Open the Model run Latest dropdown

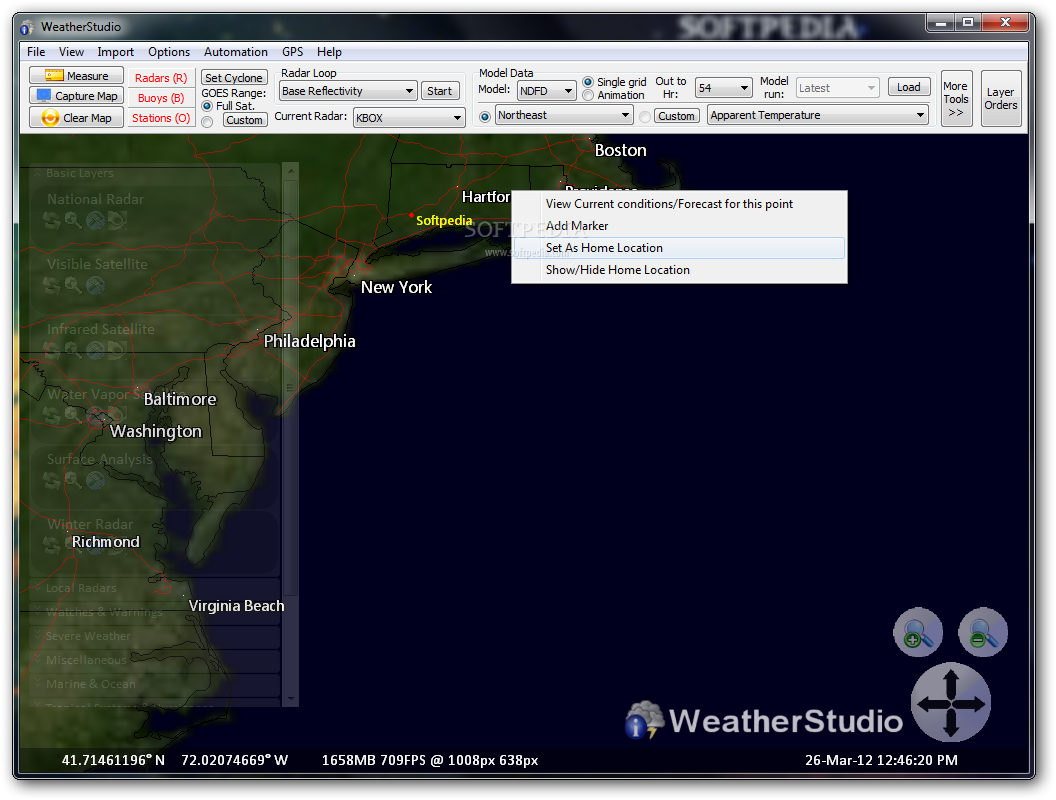point(837,88)
